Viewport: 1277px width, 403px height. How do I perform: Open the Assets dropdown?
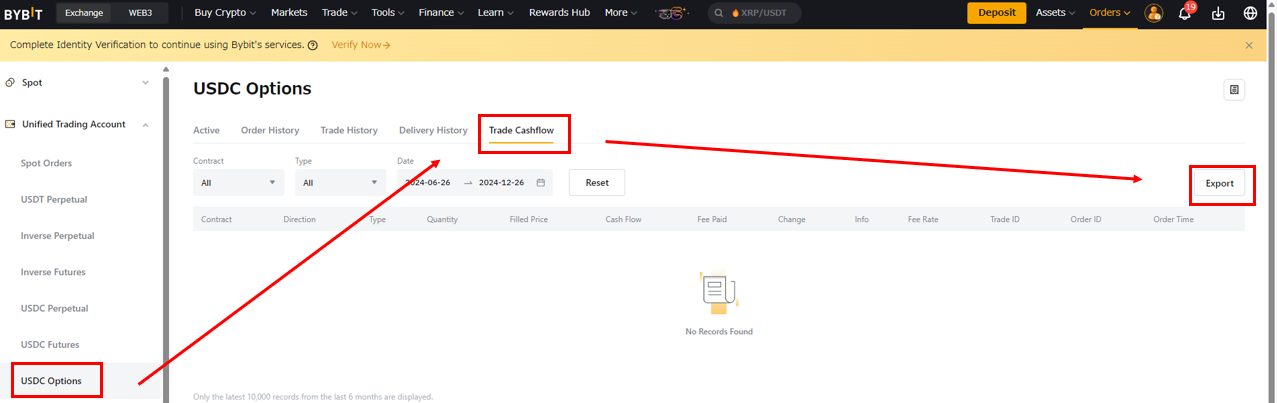point(1055,13)
